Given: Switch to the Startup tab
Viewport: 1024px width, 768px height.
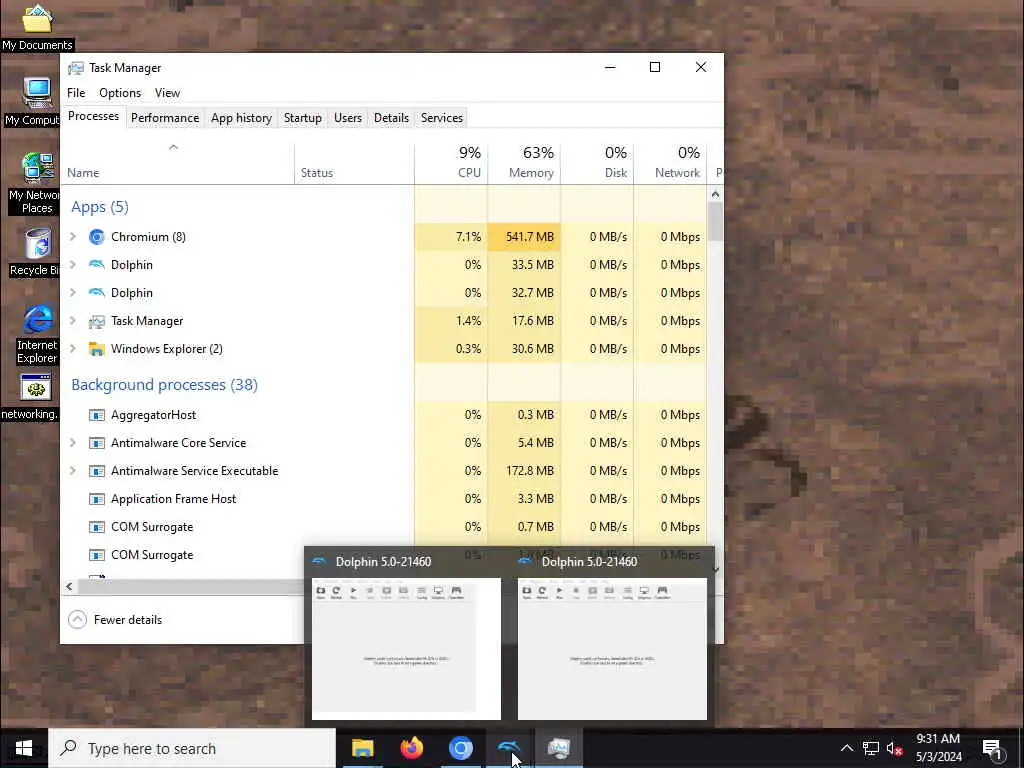Looking at the screenshot, I should click(302, 118).
